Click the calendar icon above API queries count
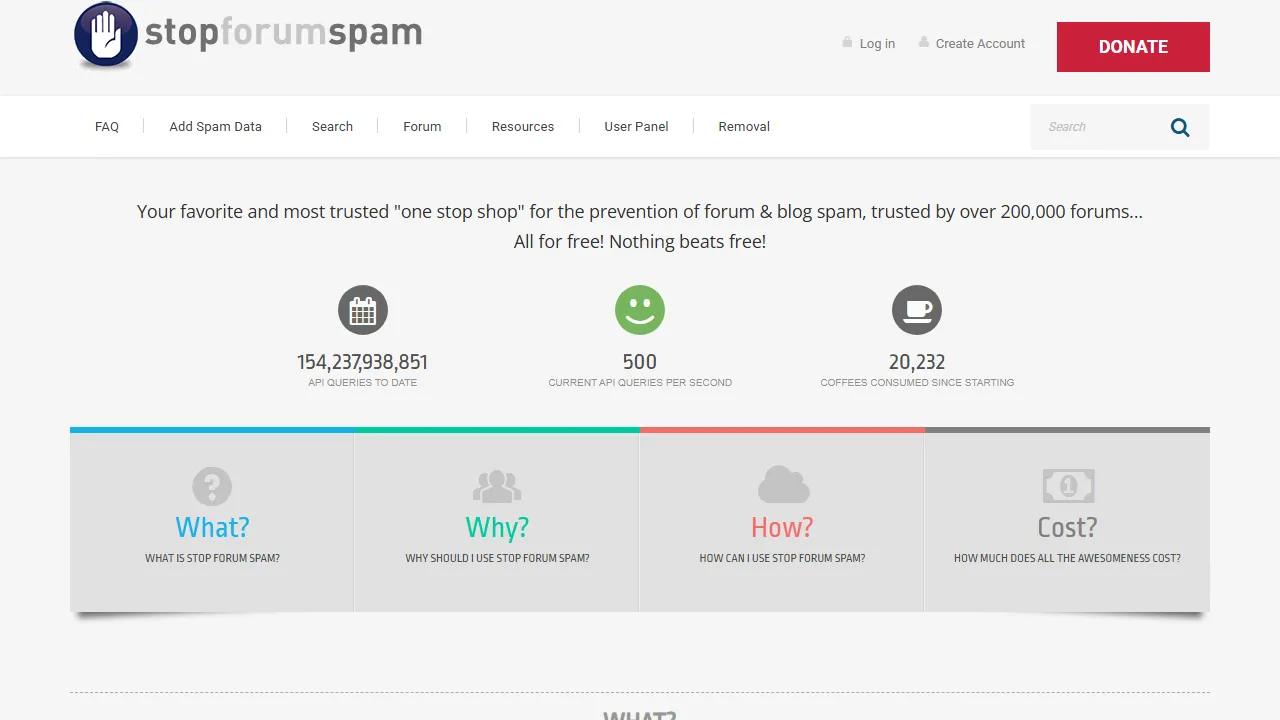Image resolution: width=1280 pixels, height=720 pixels. 362,310
